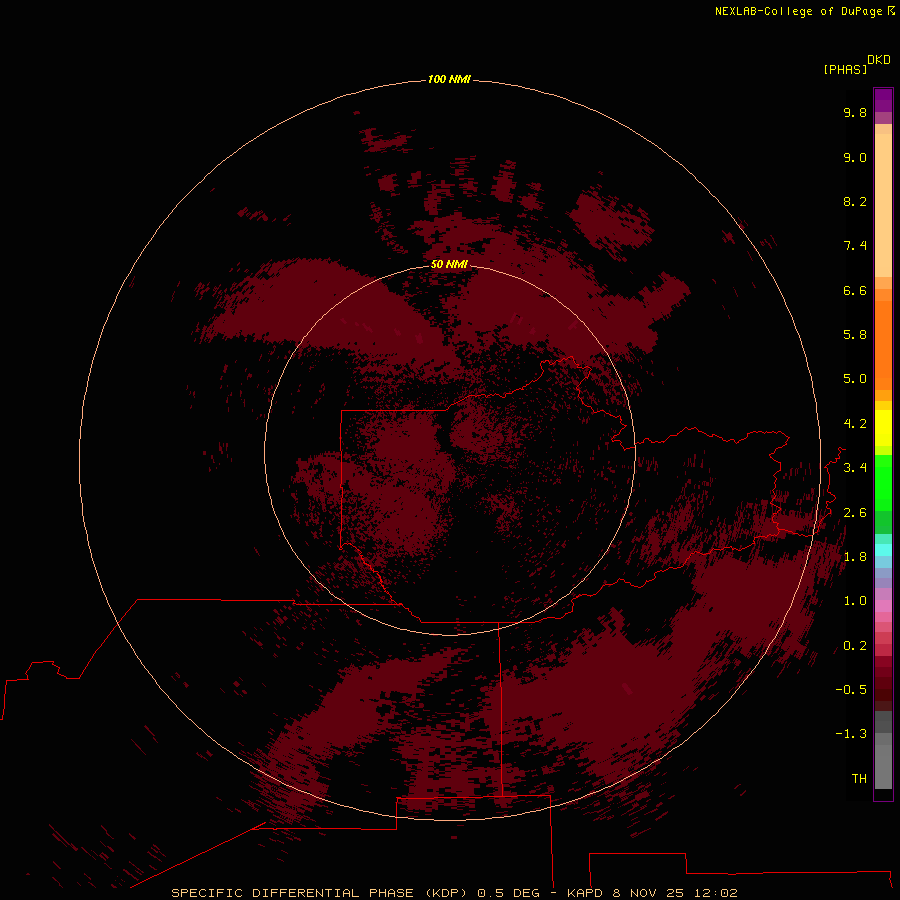
Task: Click the 5.0 scale value
Action: click(855, 379)
